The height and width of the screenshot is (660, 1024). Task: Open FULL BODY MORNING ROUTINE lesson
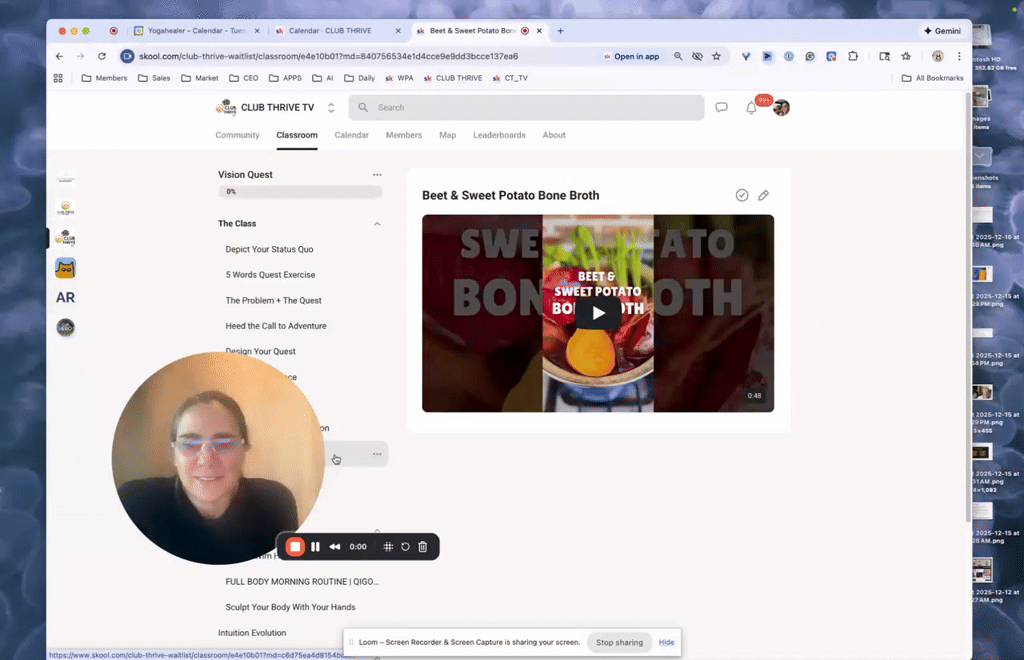tap(302, 582)
